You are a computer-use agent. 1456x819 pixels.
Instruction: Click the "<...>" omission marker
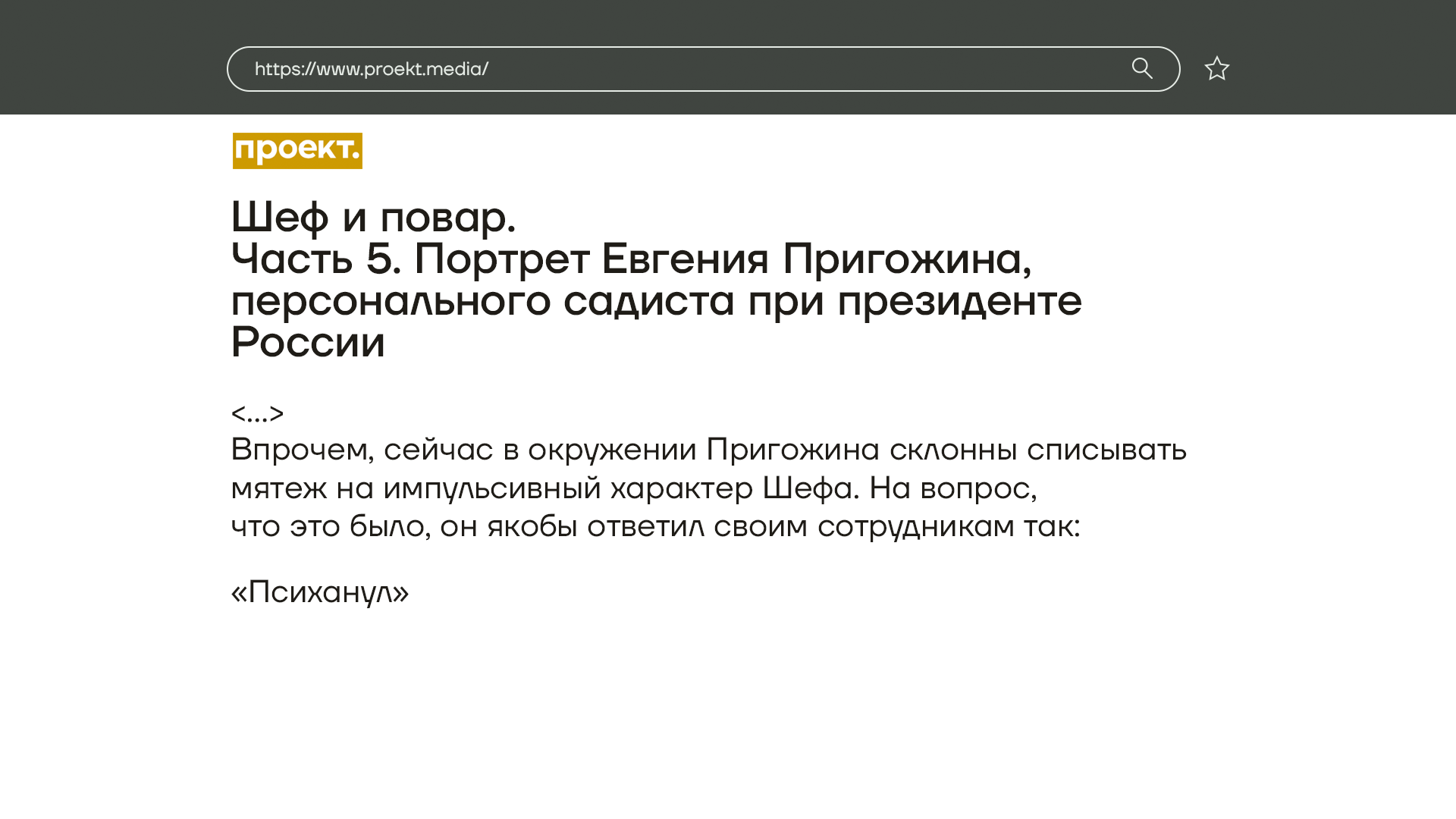tap(257, 414)
